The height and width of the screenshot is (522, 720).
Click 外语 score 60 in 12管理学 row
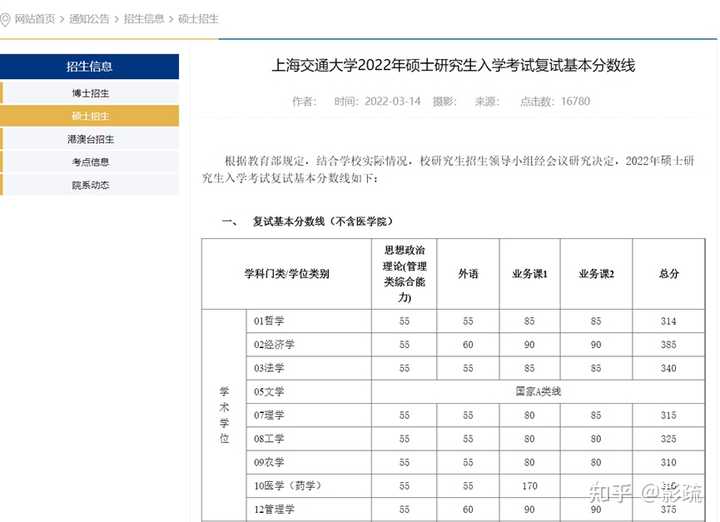click(x=468, y=510)
